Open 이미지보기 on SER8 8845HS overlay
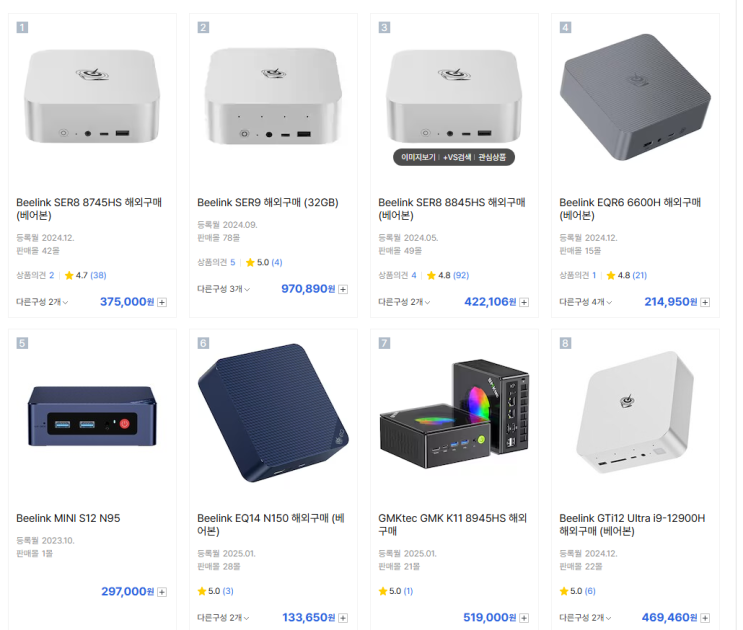Screen dimensions: 743x630 pyautogui.click(x=418, y=157)
